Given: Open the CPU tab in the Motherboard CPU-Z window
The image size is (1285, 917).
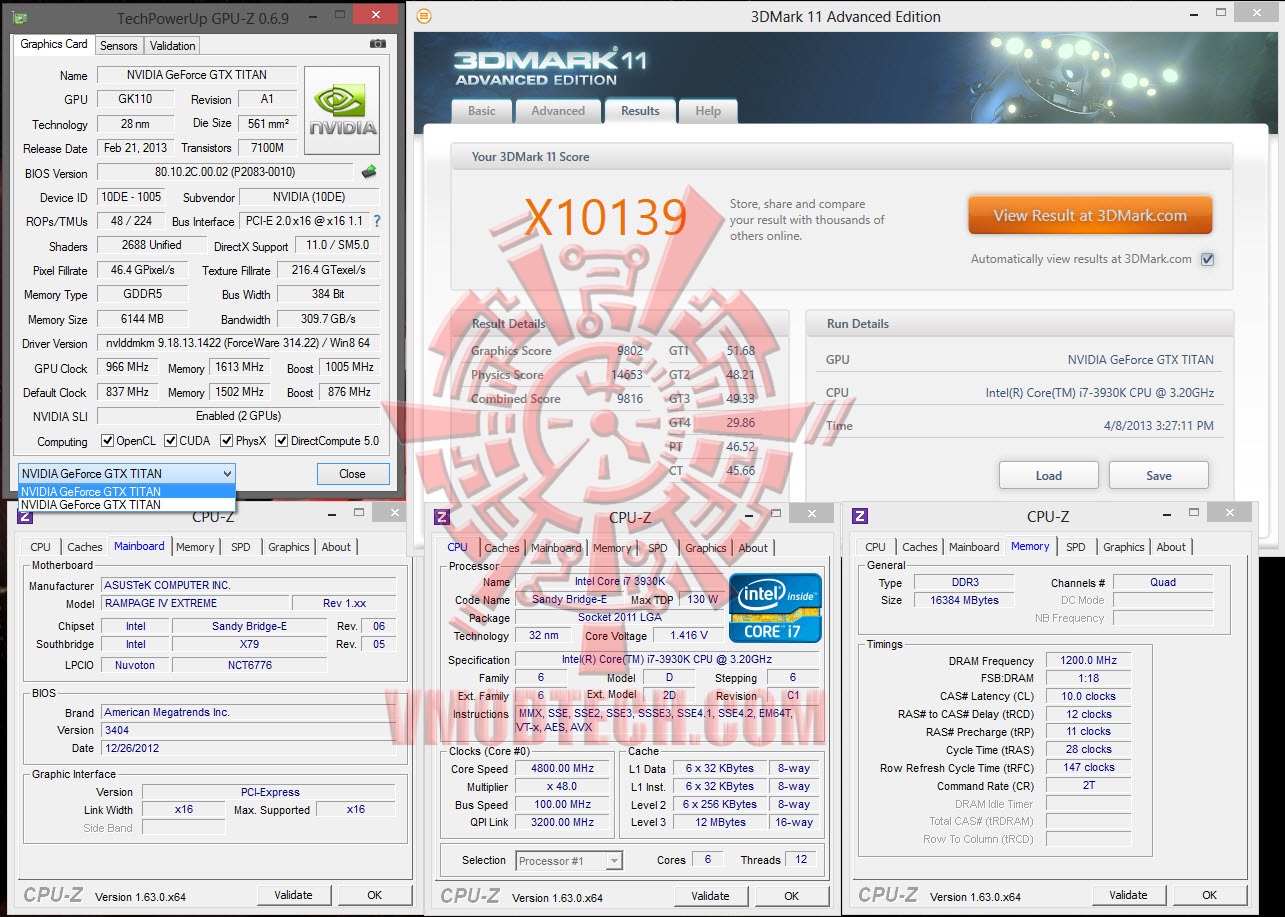Looking at the screenshot, I should (40, 547).
